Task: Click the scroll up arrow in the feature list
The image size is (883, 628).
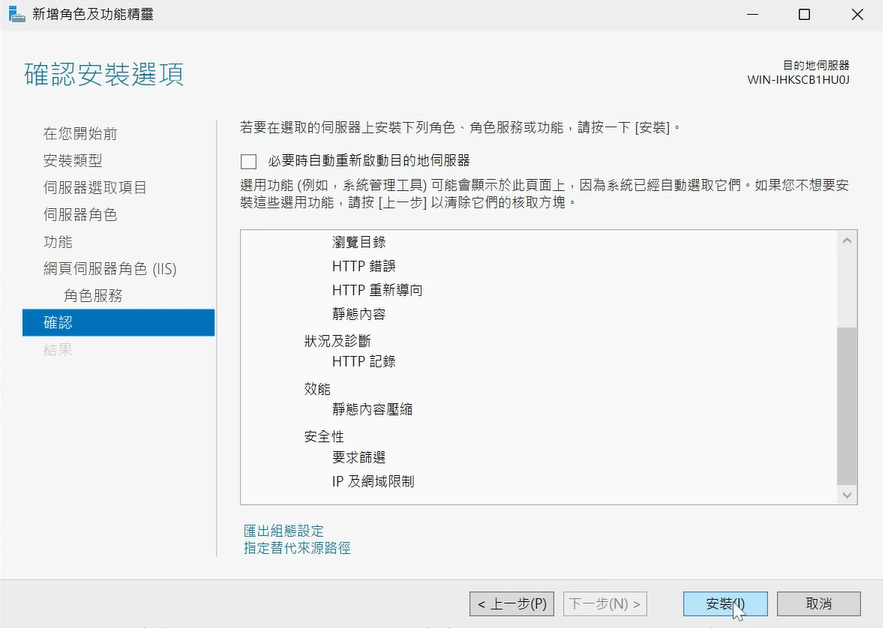Action: click(x=847, y=241)
